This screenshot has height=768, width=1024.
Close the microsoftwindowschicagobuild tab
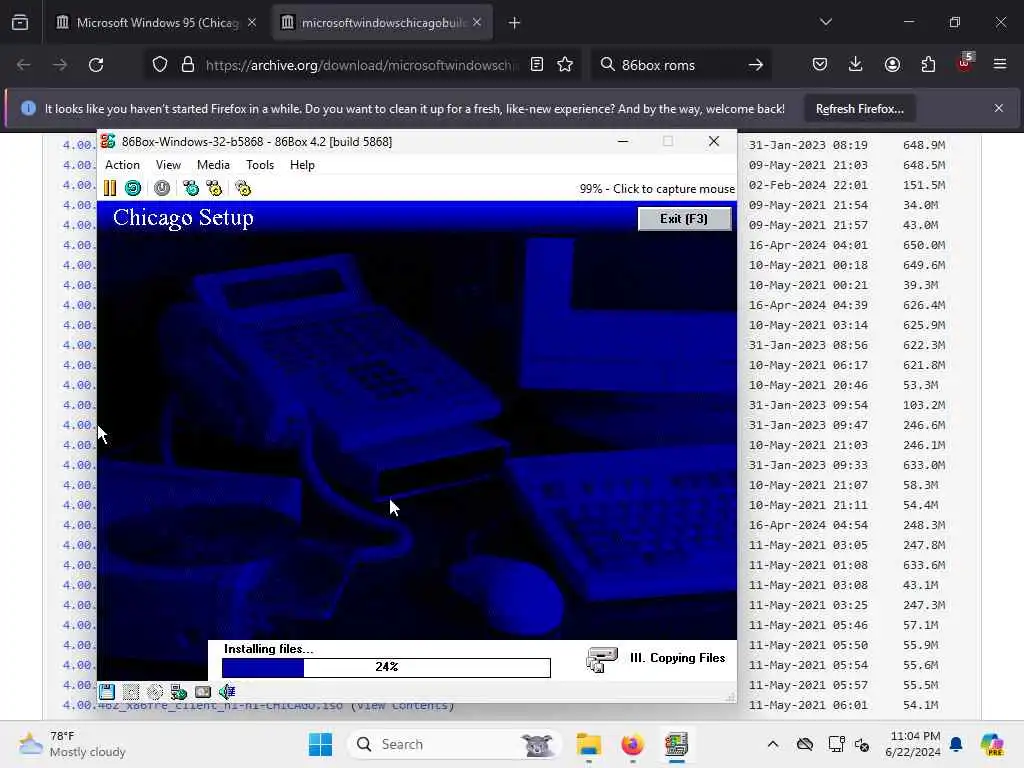477,23
